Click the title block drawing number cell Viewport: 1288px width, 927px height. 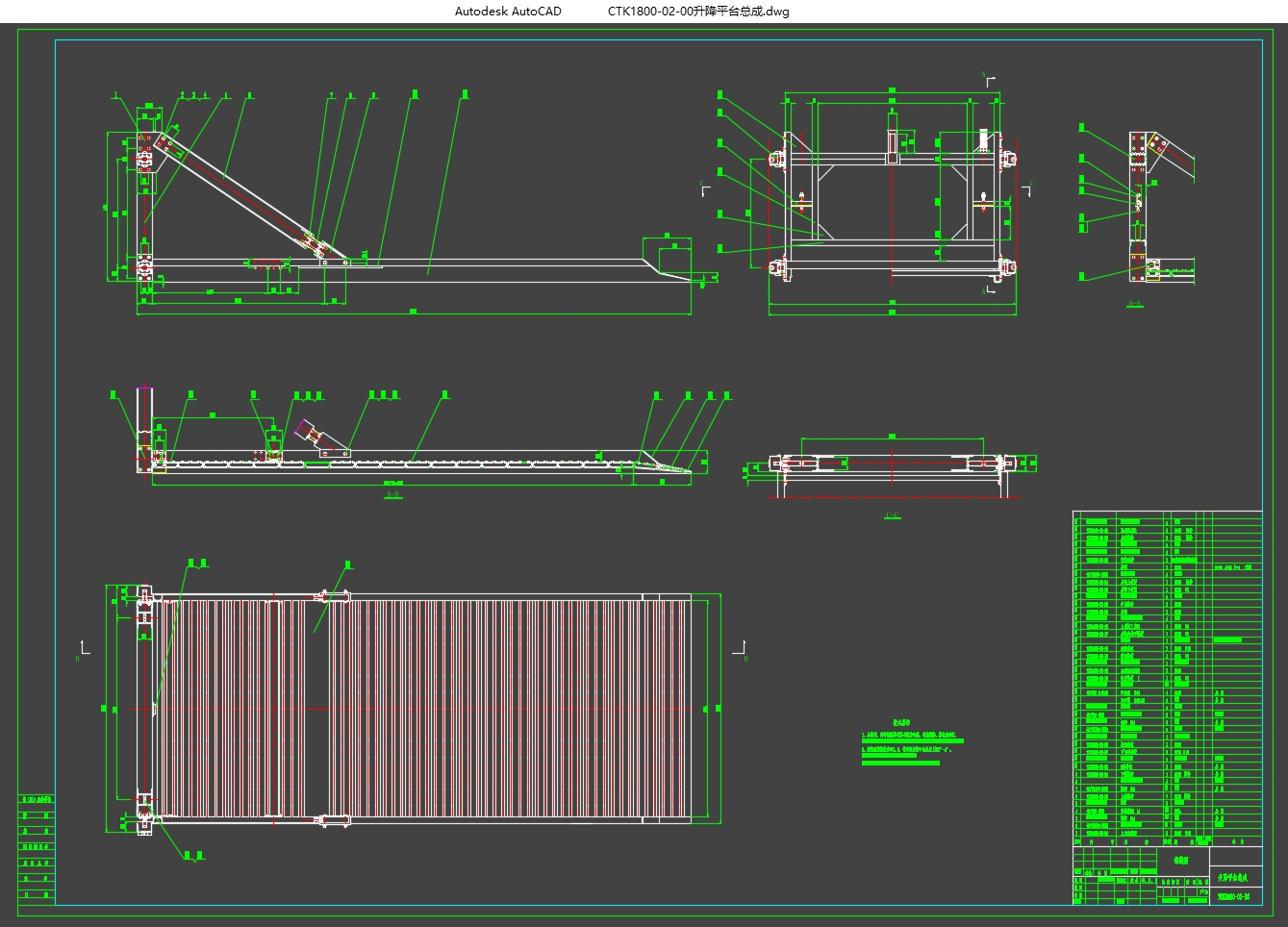1235,896
